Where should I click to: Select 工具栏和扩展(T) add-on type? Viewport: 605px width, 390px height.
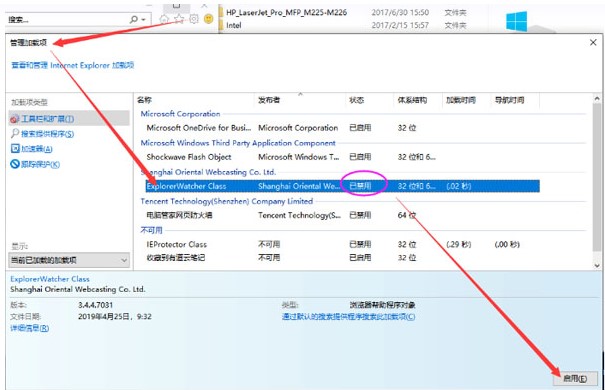[x=69, y=119]
